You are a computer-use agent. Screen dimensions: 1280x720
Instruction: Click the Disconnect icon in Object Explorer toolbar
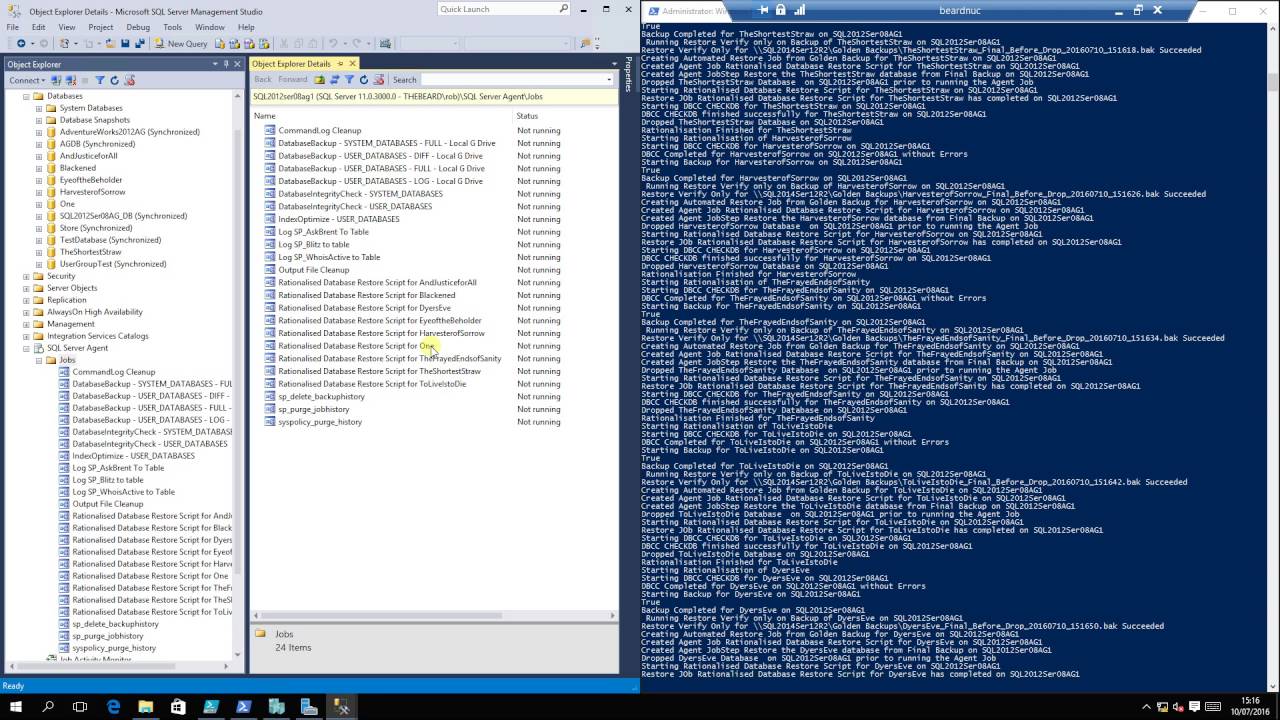coord(71,80)
